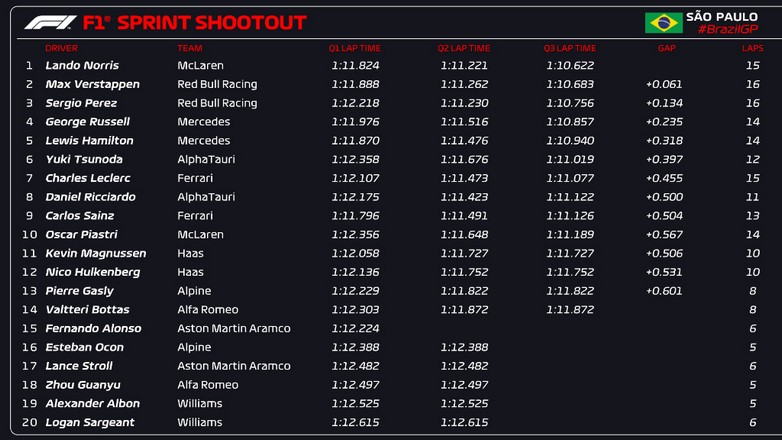Click the Sprint Shootout title
Image resolution: width=782 pixels, height=440 pixels.
pyautogui.click(x=195, y=22)
